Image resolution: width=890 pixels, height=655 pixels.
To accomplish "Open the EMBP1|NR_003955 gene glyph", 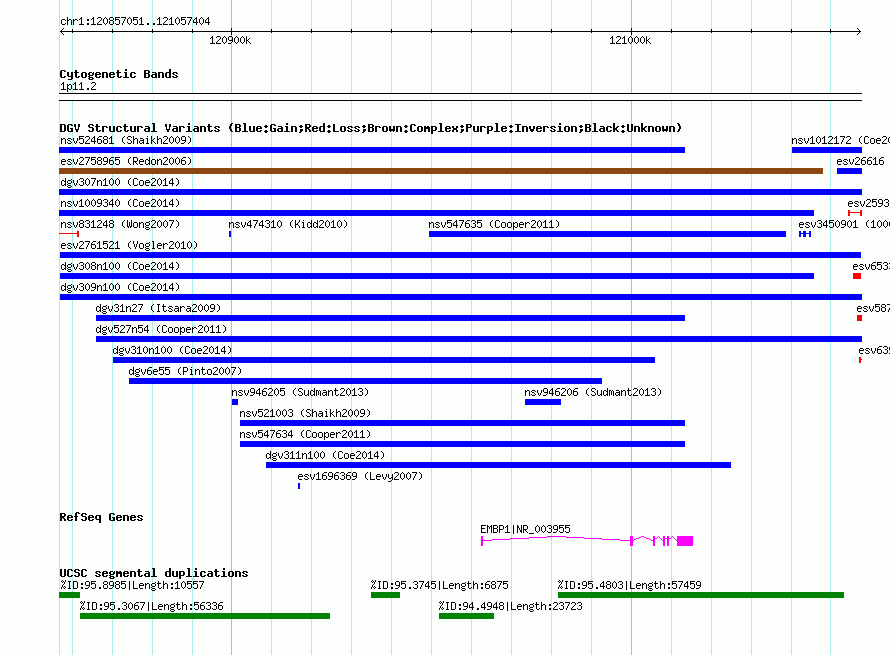I will tap(587, 541).
